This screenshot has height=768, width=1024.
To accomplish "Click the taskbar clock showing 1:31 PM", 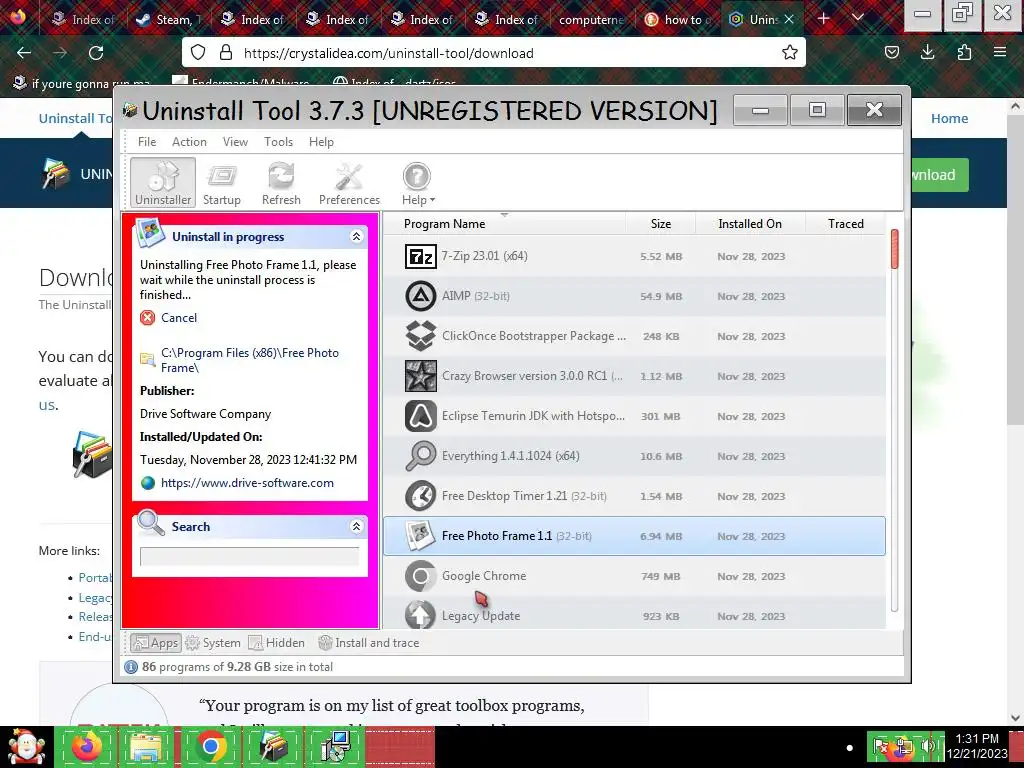I will (x=977, y=746).
